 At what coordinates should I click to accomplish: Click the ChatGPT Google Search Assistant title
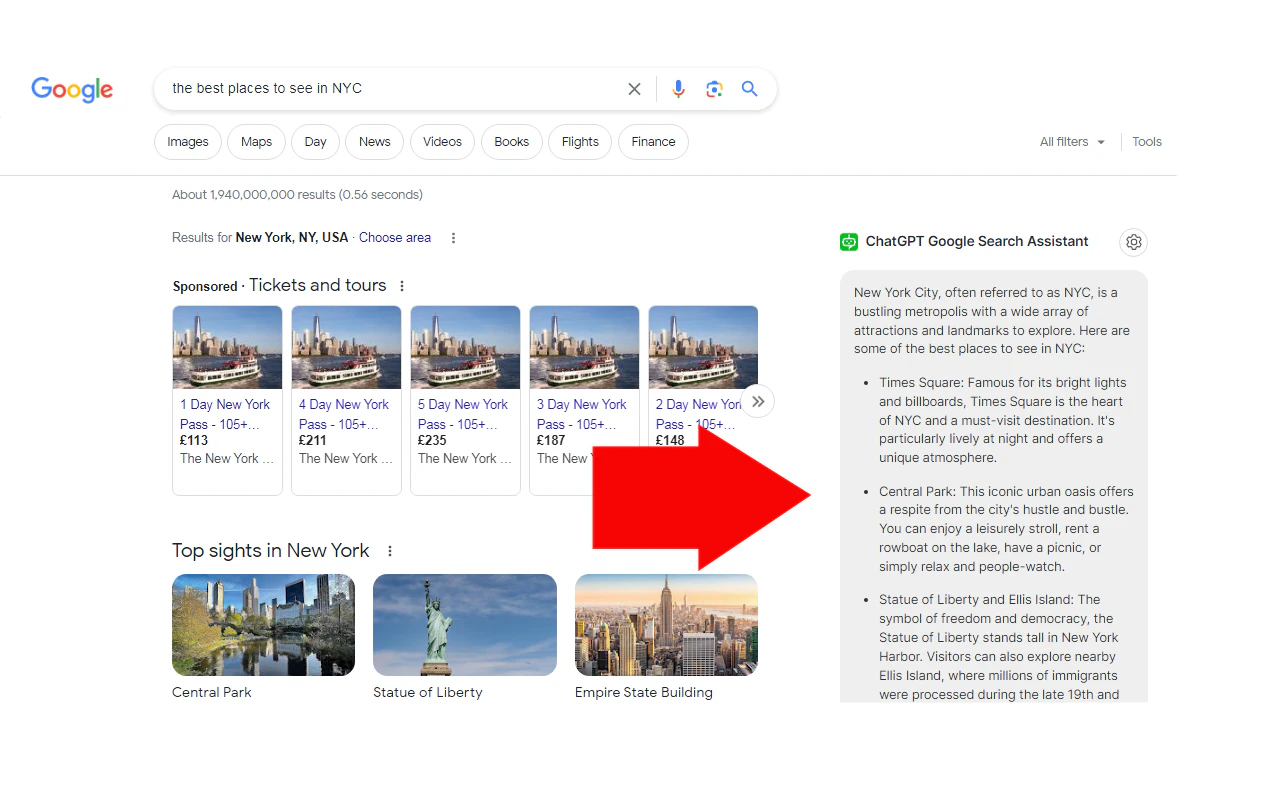tap(977, 242)
